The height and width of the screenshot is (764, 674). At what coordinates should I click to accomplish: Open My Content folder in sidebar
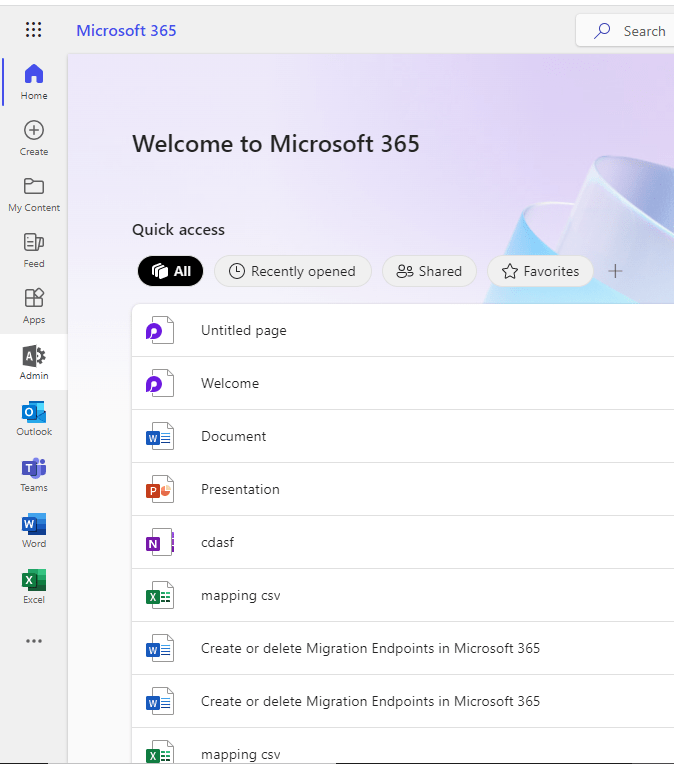point(34,194)
